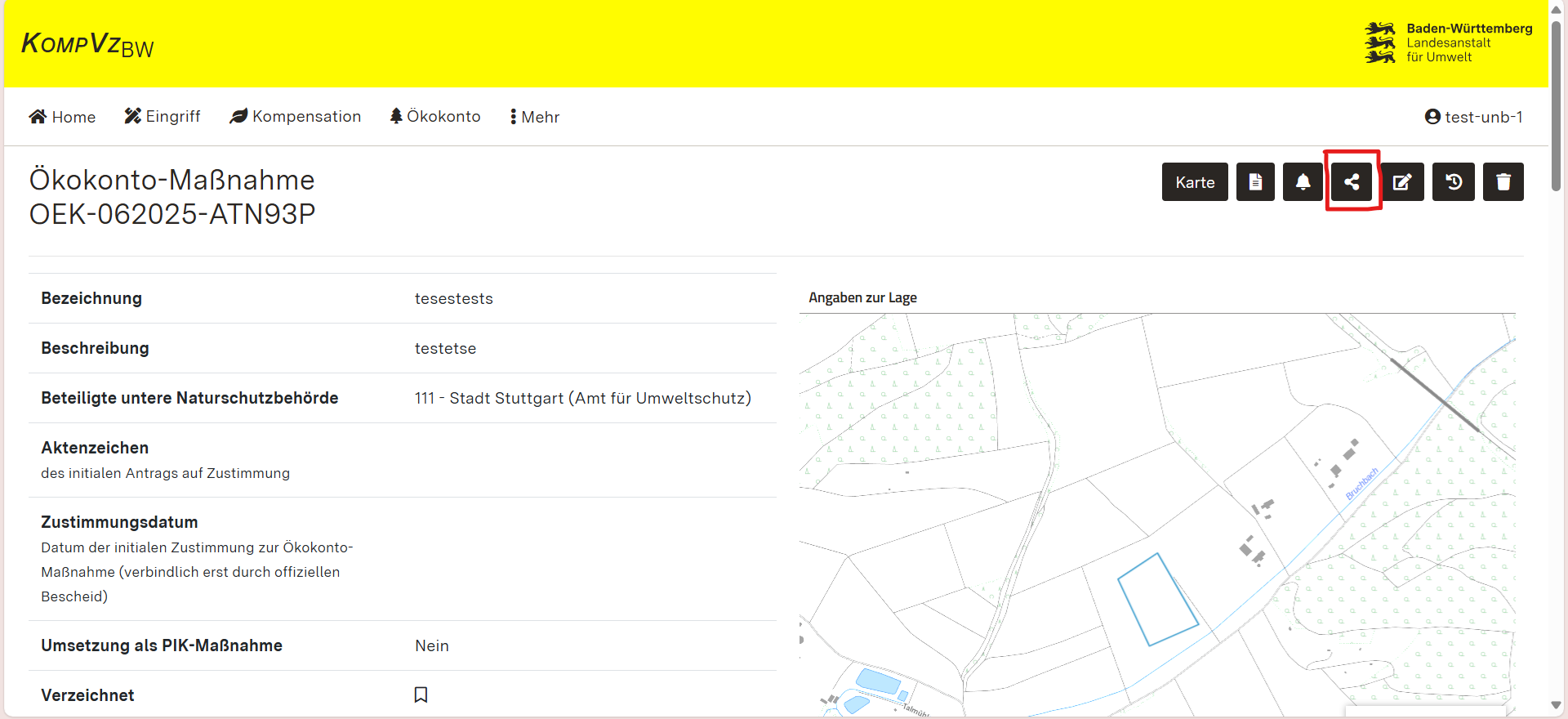Click the Bruchbach label on map
The width and height of the screenshot is (1568, 719).
click(x=1361, y=484)
